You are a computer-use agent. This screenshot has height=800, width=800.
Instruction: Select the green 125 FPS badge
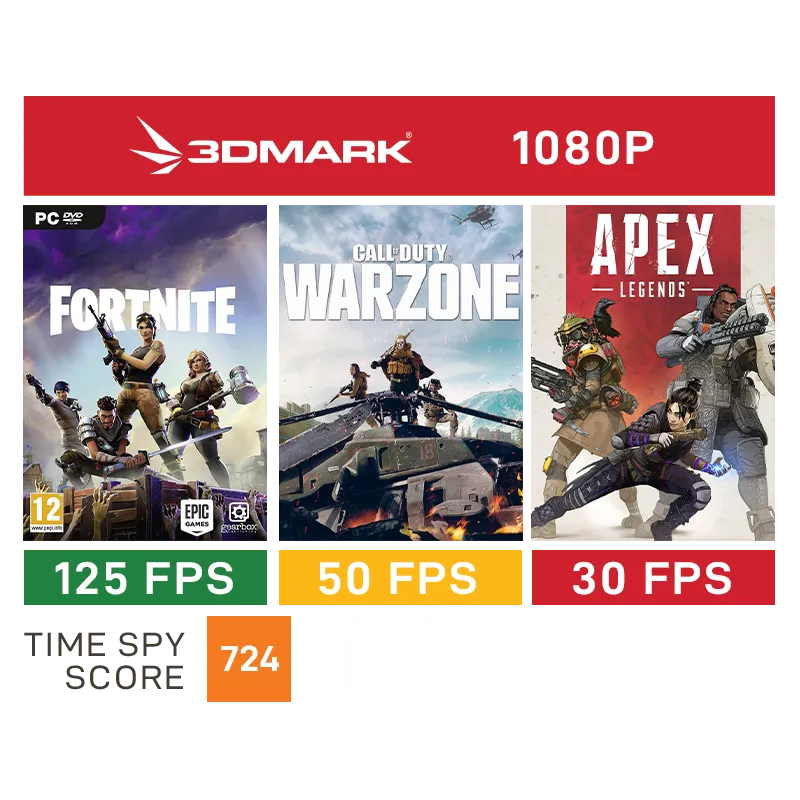click(145, 578)
